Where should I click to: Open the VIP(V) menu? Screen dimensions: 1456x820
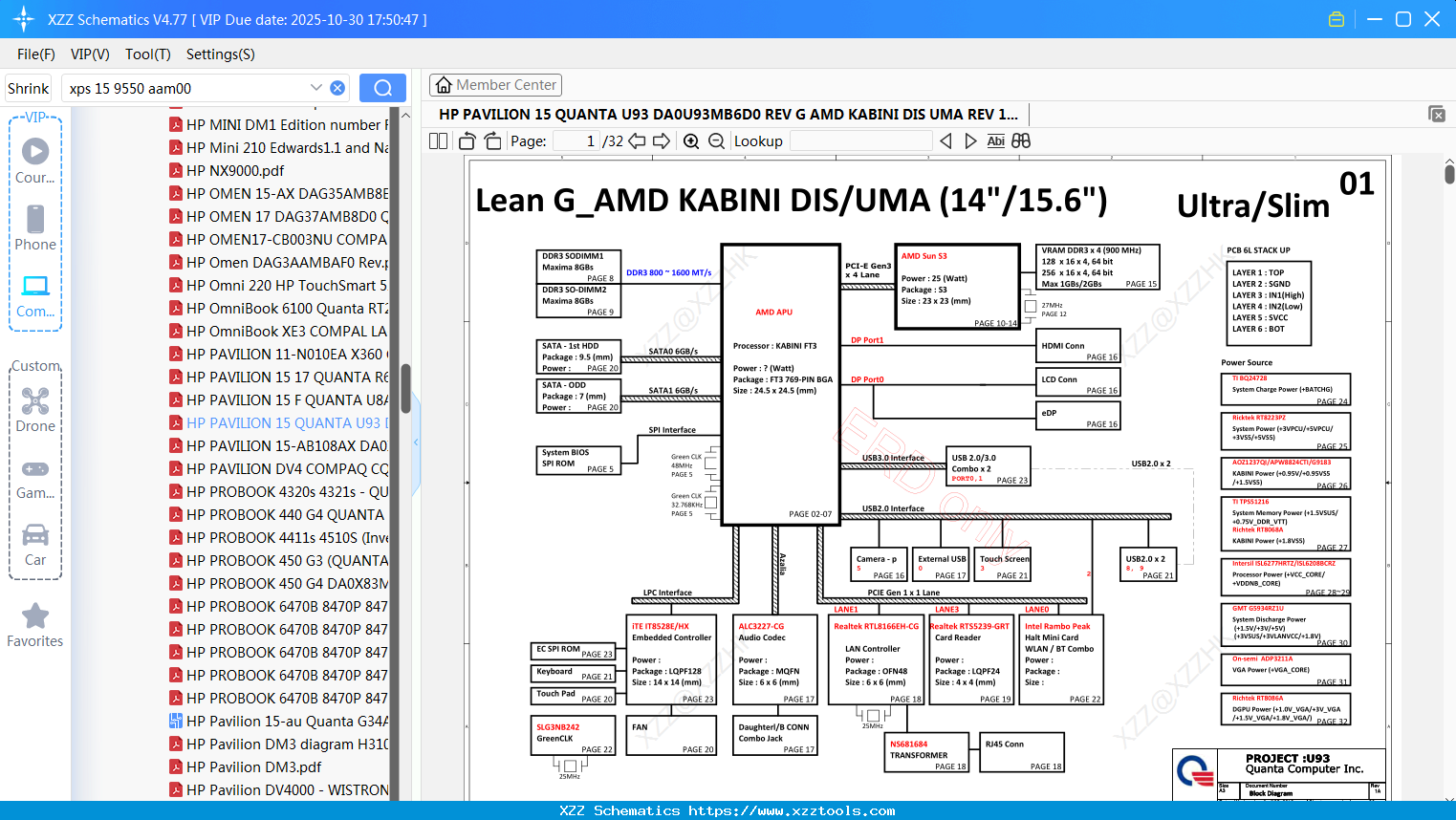coord(90,54)
